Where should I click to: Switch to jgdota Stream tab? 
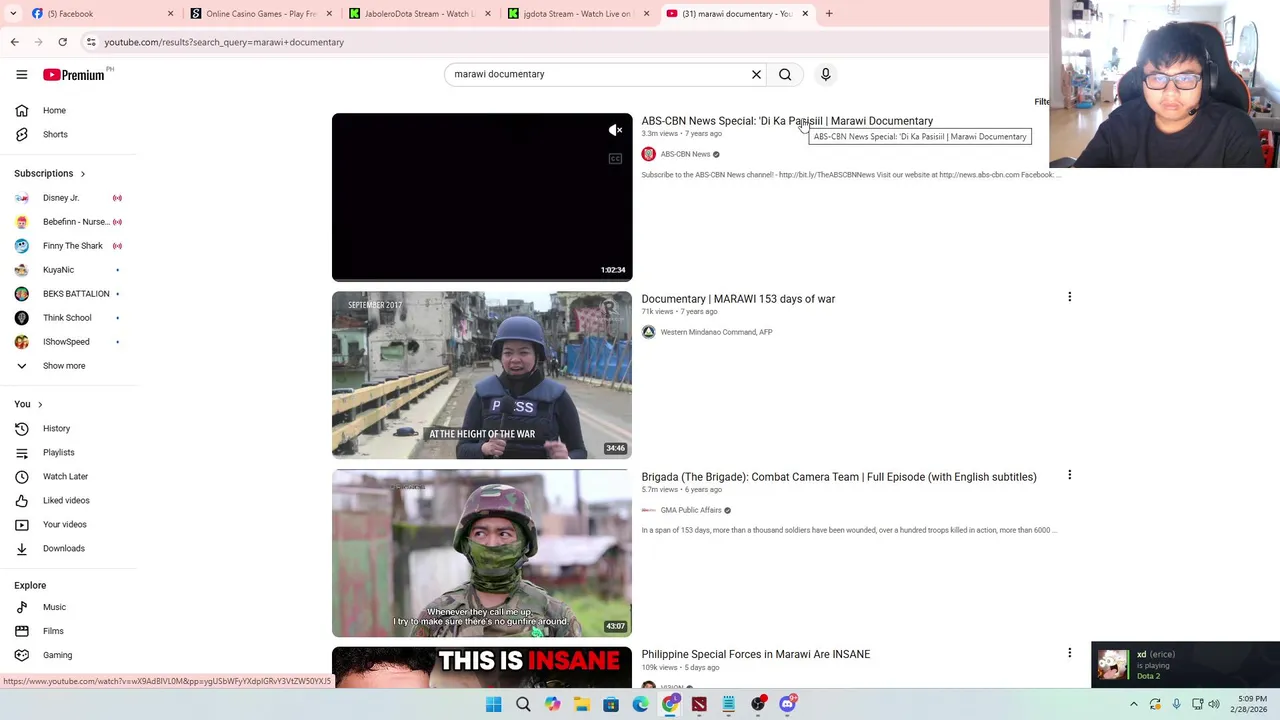coord(577,13)
